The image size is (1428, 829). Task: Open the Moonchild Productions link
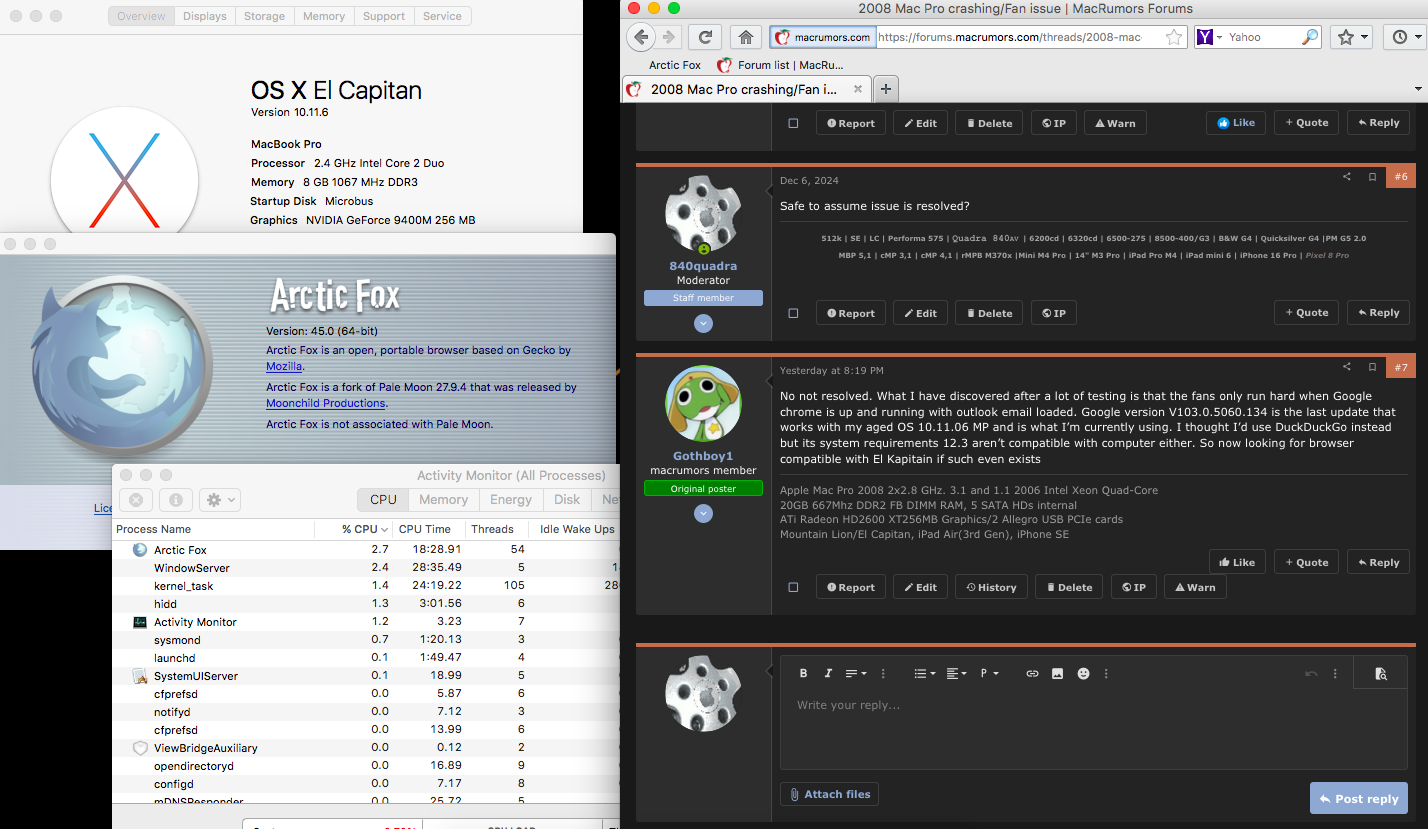click(x=325, y=403)
